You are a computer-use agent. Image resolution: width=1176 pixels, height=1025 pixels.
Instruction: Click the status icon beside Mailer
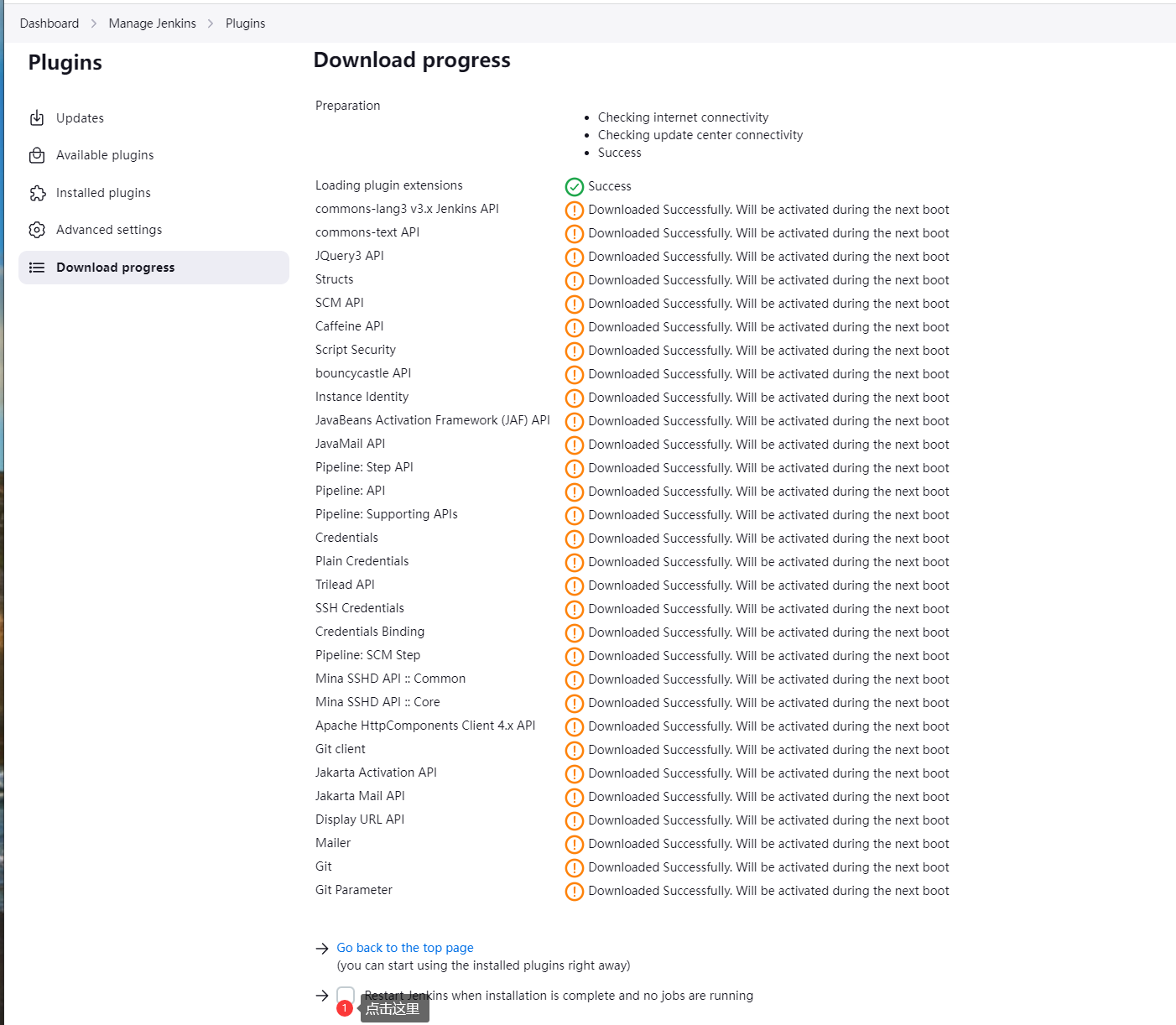(x=575, y=844)
